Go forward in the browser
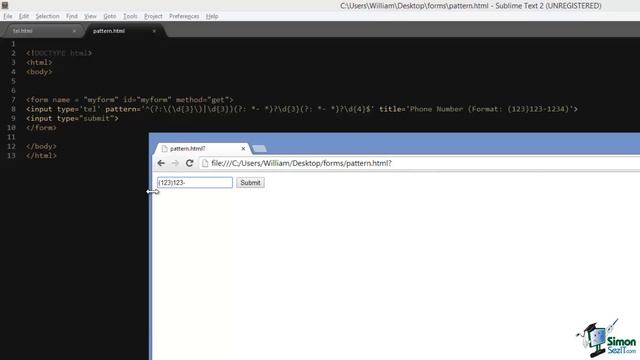 (x=175, y=163)
